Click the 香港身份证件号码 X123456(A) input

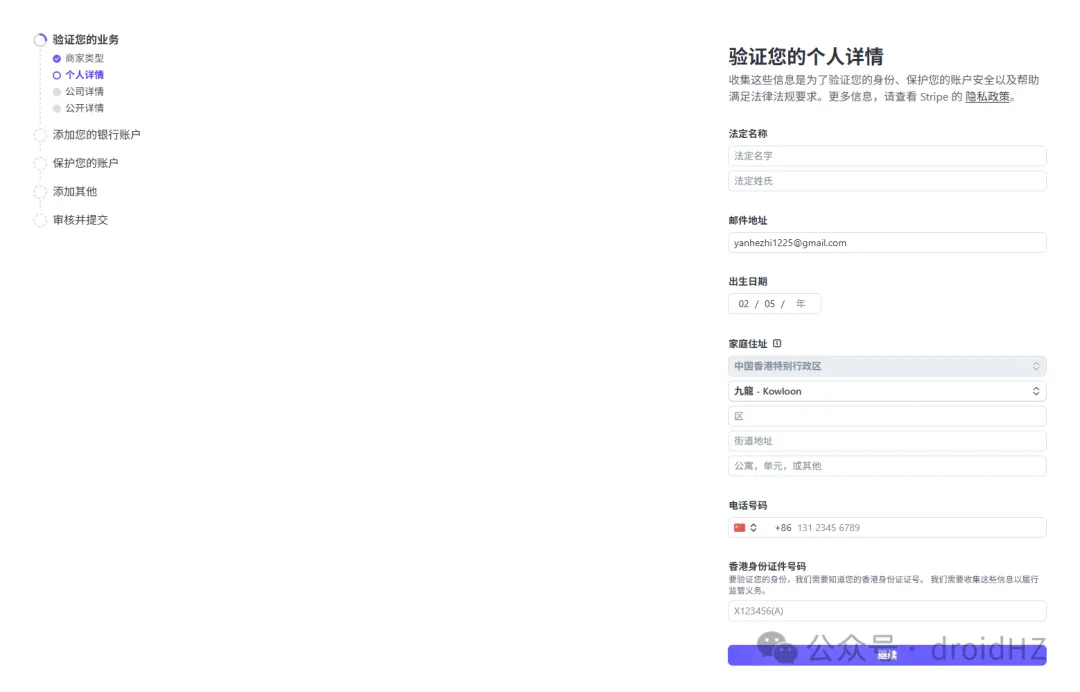tap(886, 611)
